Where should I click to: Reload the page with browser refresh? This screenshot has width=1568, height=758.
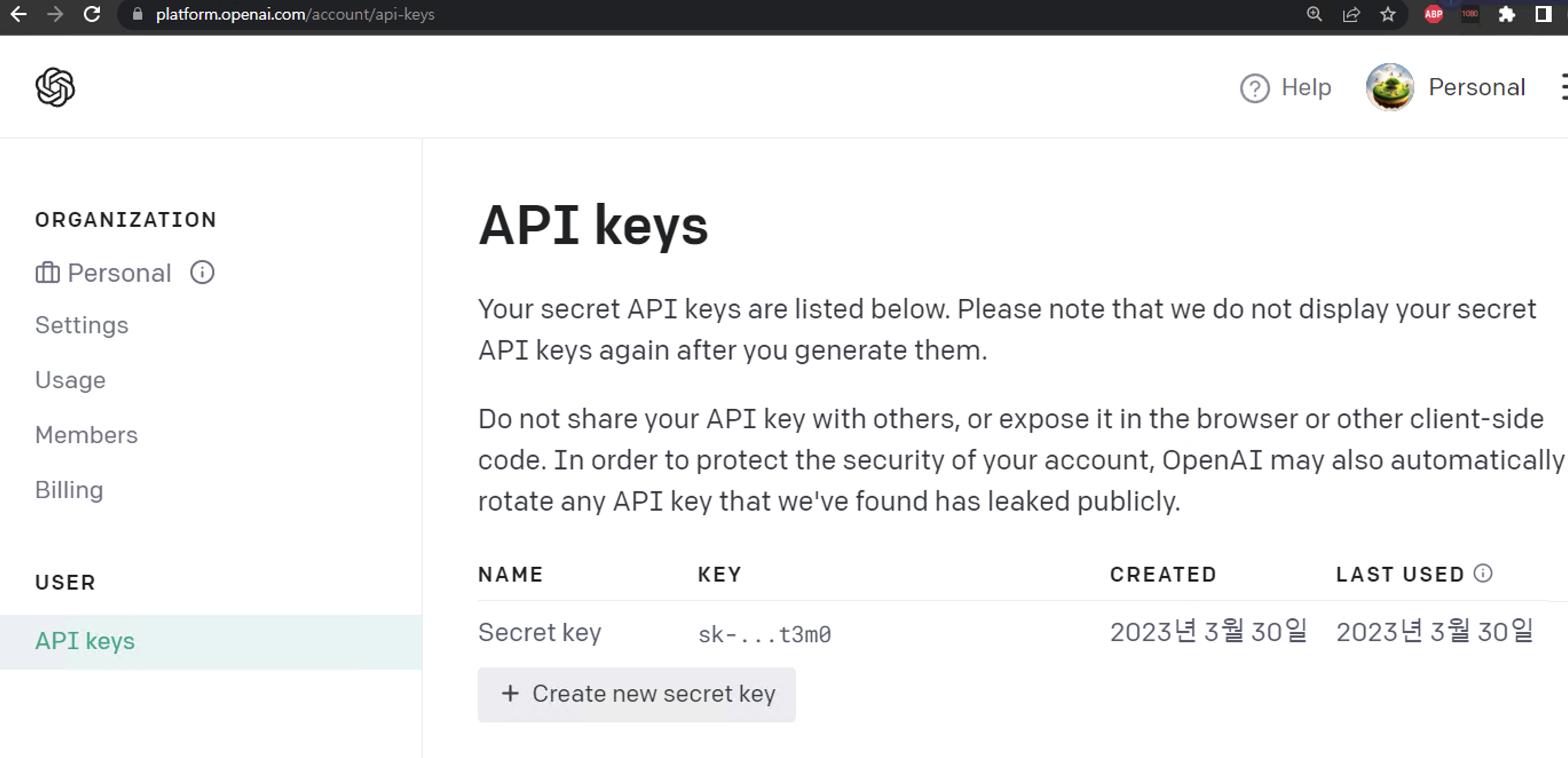tap(92, 14)
